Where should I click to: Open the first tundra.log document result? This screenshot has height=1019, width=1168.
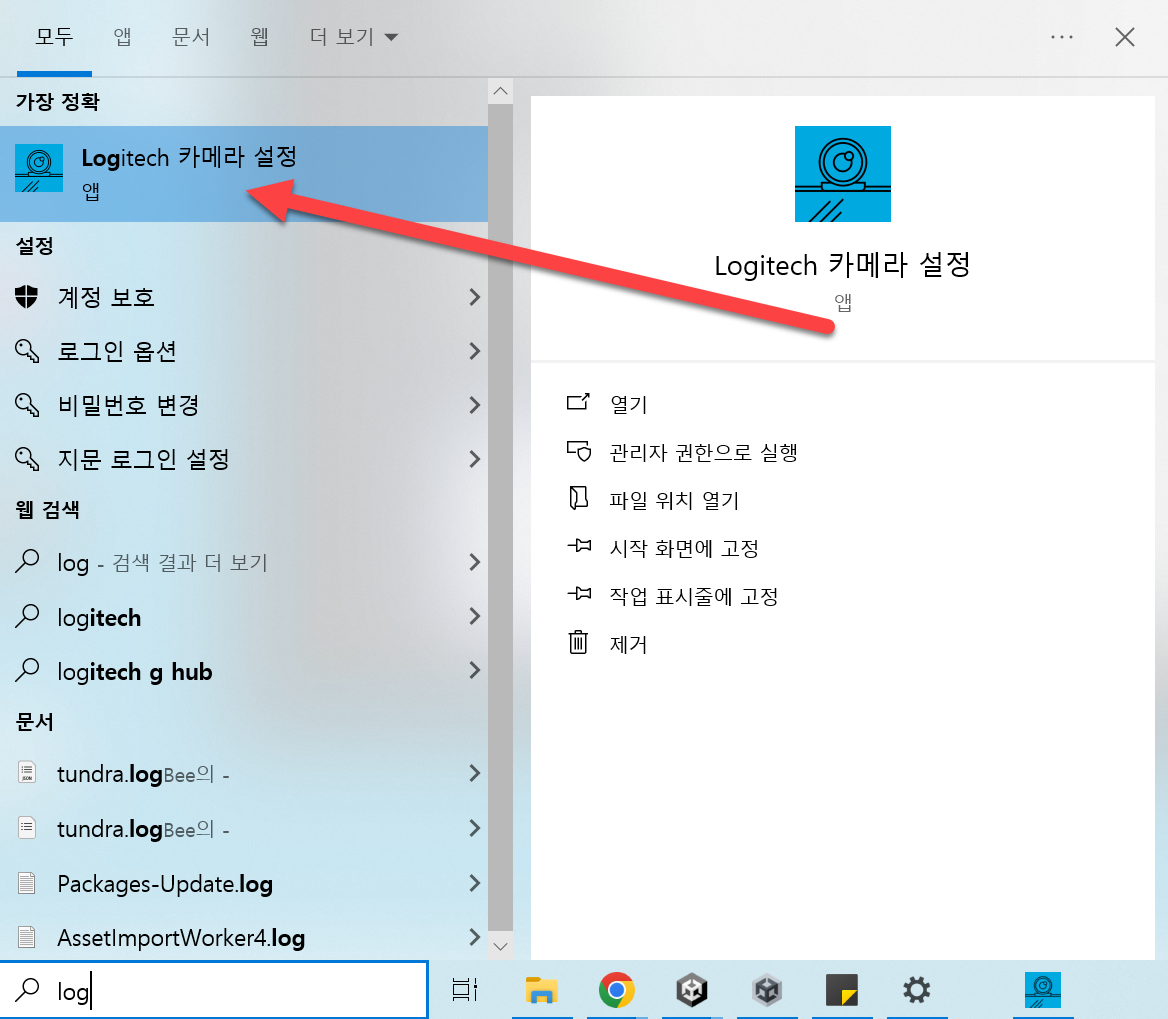(x=244, y=774)
